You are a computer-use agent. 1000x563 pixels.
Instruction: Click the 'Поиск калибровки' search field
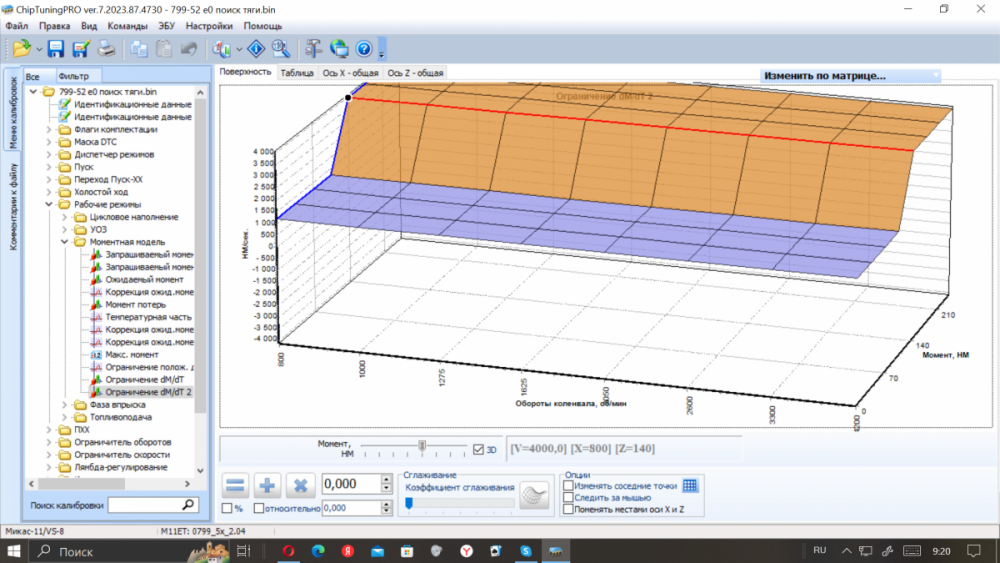coord(143,505)
